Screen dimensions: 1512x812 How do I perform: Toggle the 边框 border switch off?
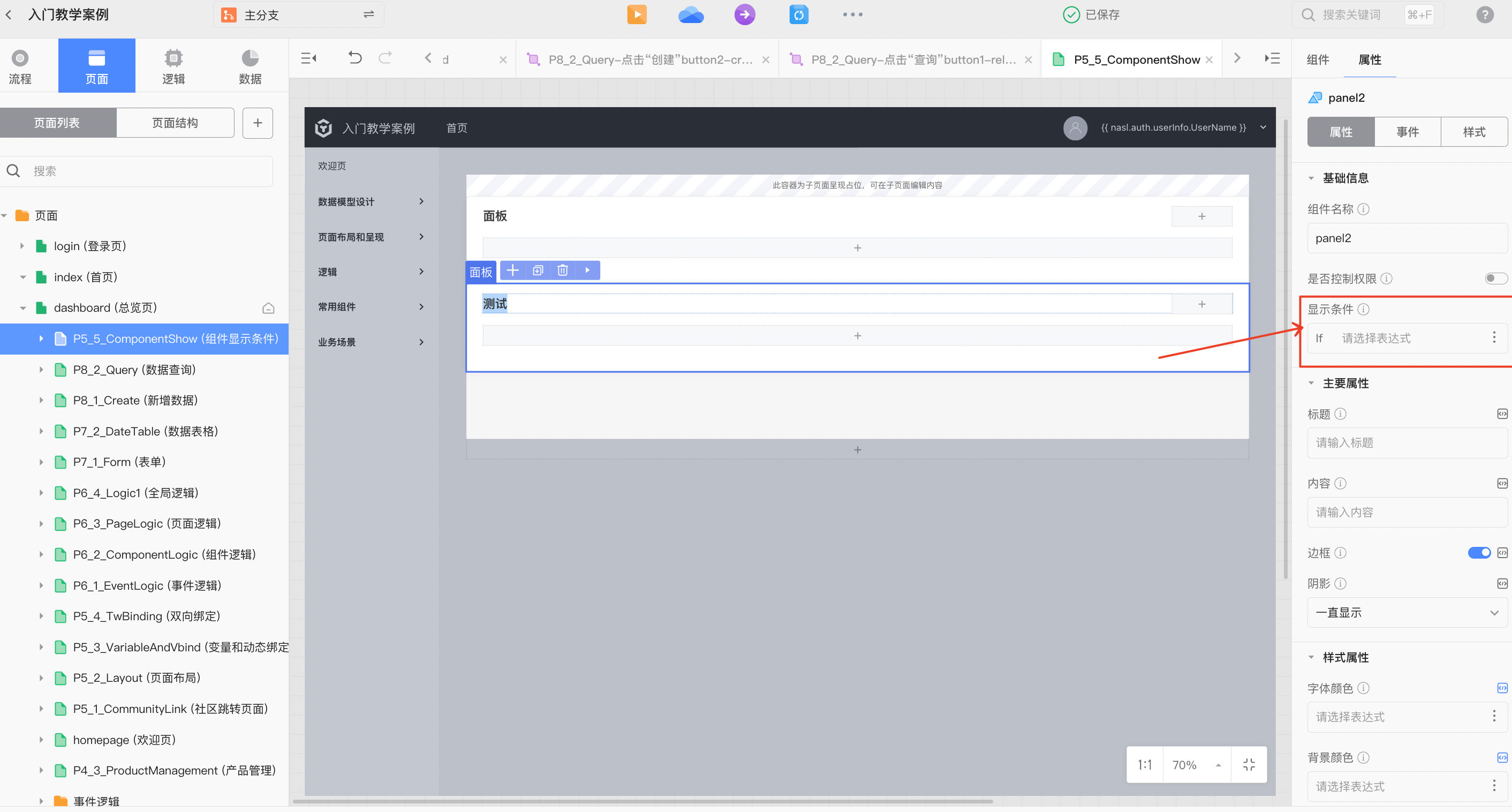tap(1479, 552)
